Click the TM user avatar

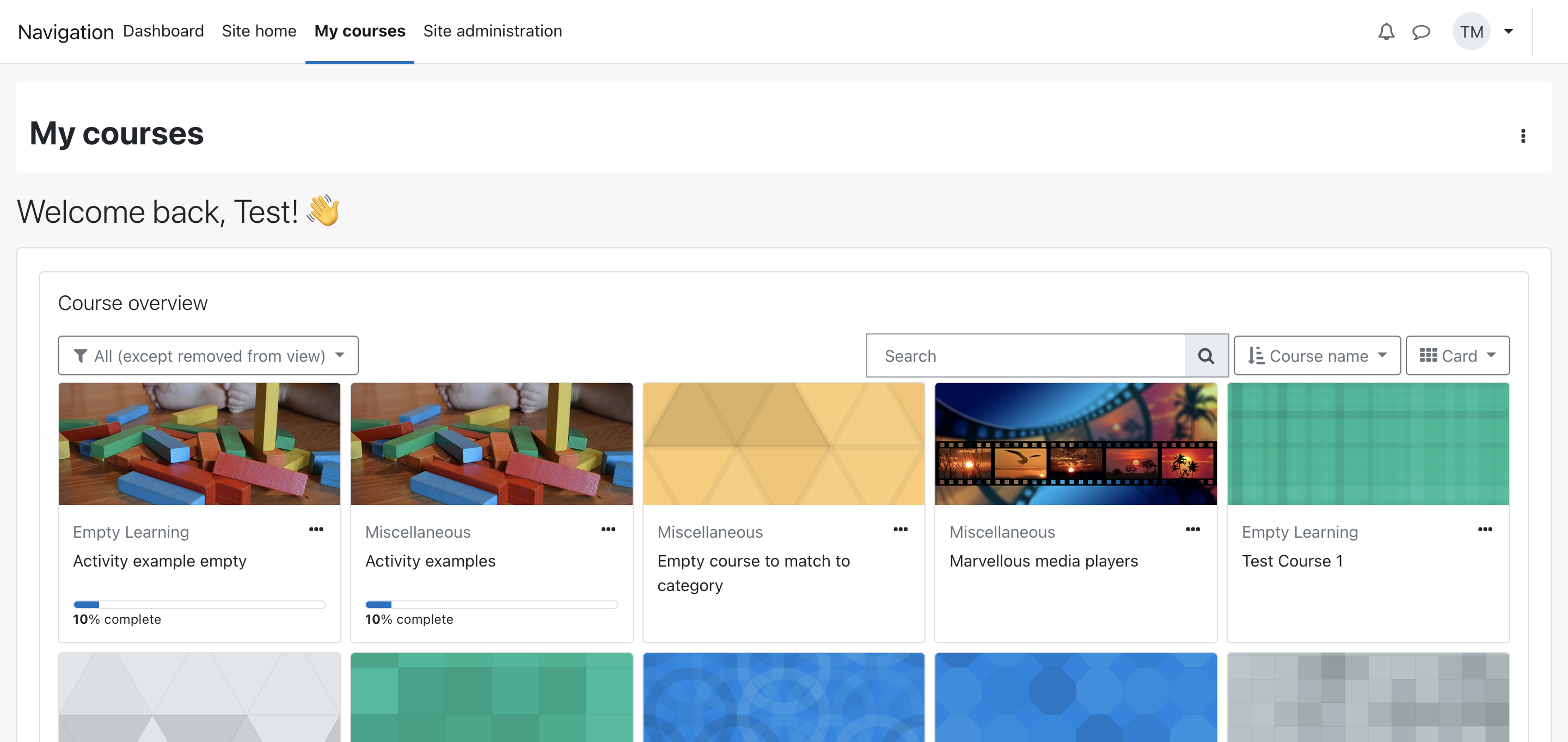click(x=1471, y=32)
